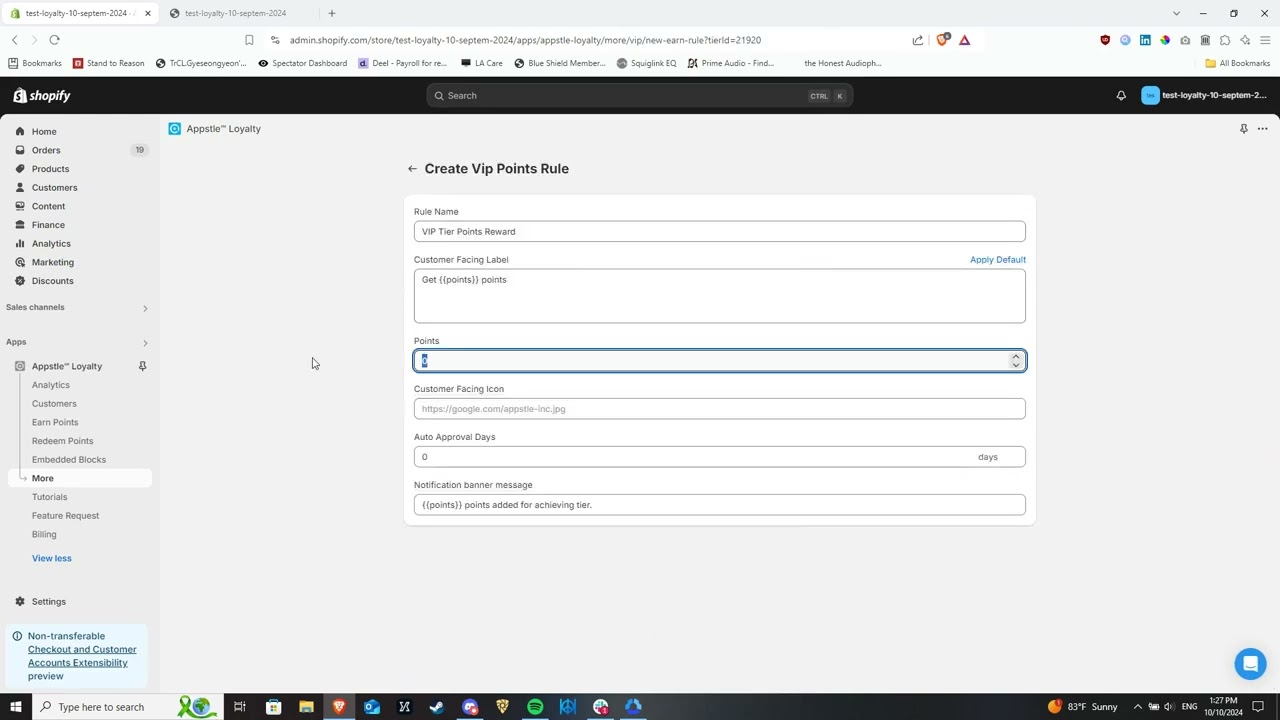Image resolution: width=1280 pixels, height=720 pixels.
Task: Open LA Care bookmark
Action: pyautogui.click(x=482, y=63)
